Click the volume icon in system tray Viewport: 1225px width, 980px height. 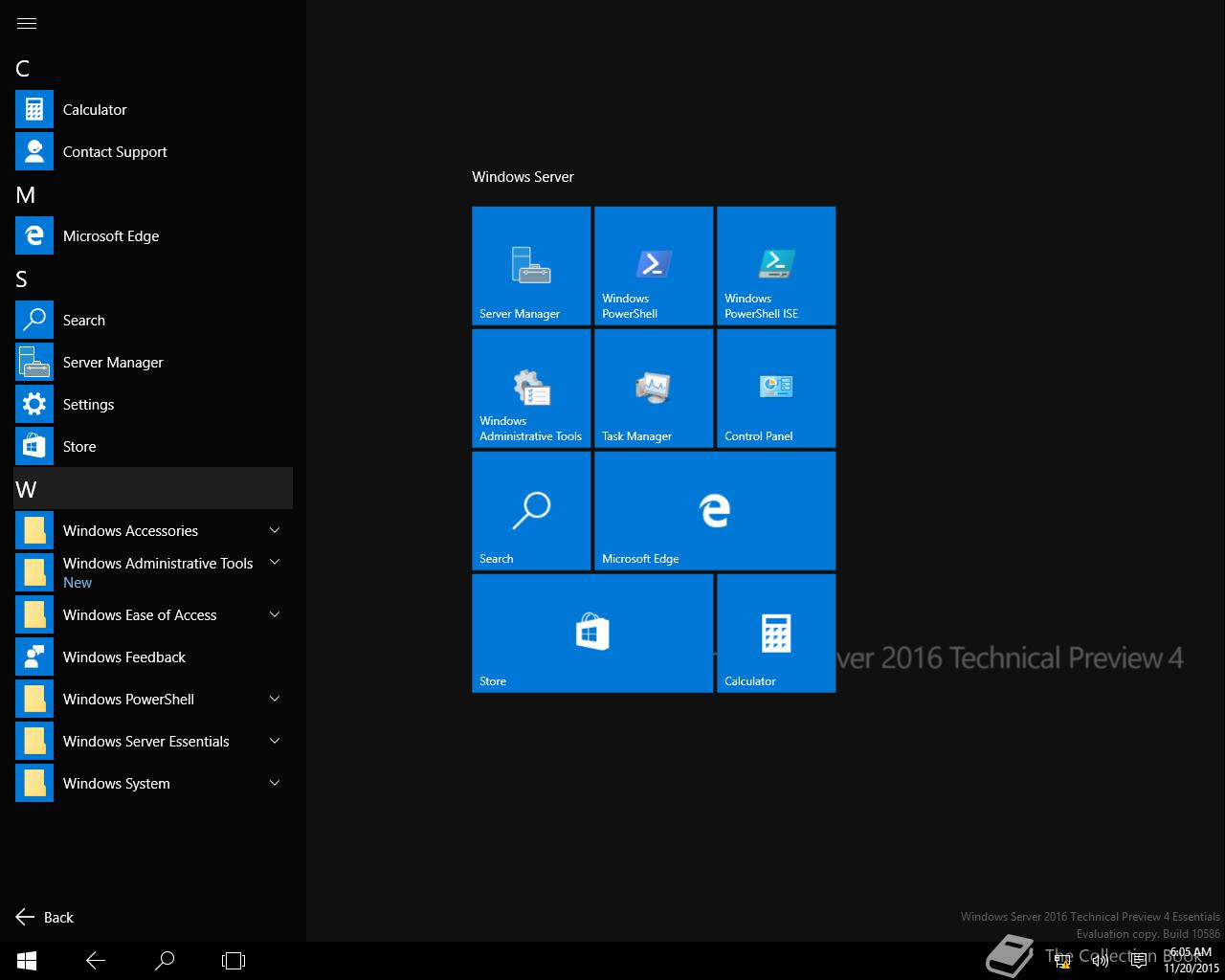[1101, 961]
